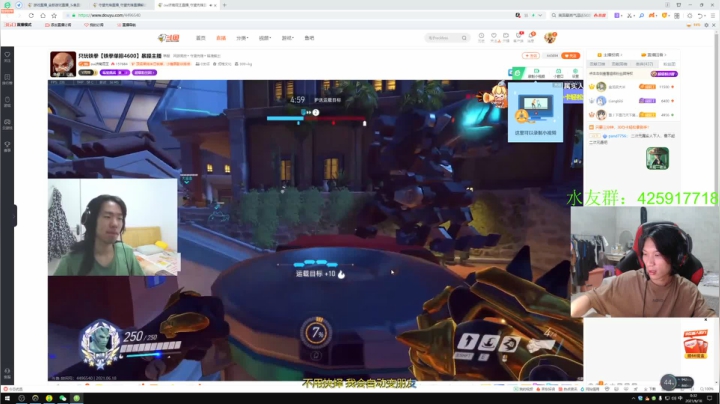
Task: Expand the 视频 dropdown in site navigation
Action: point(265,38)
